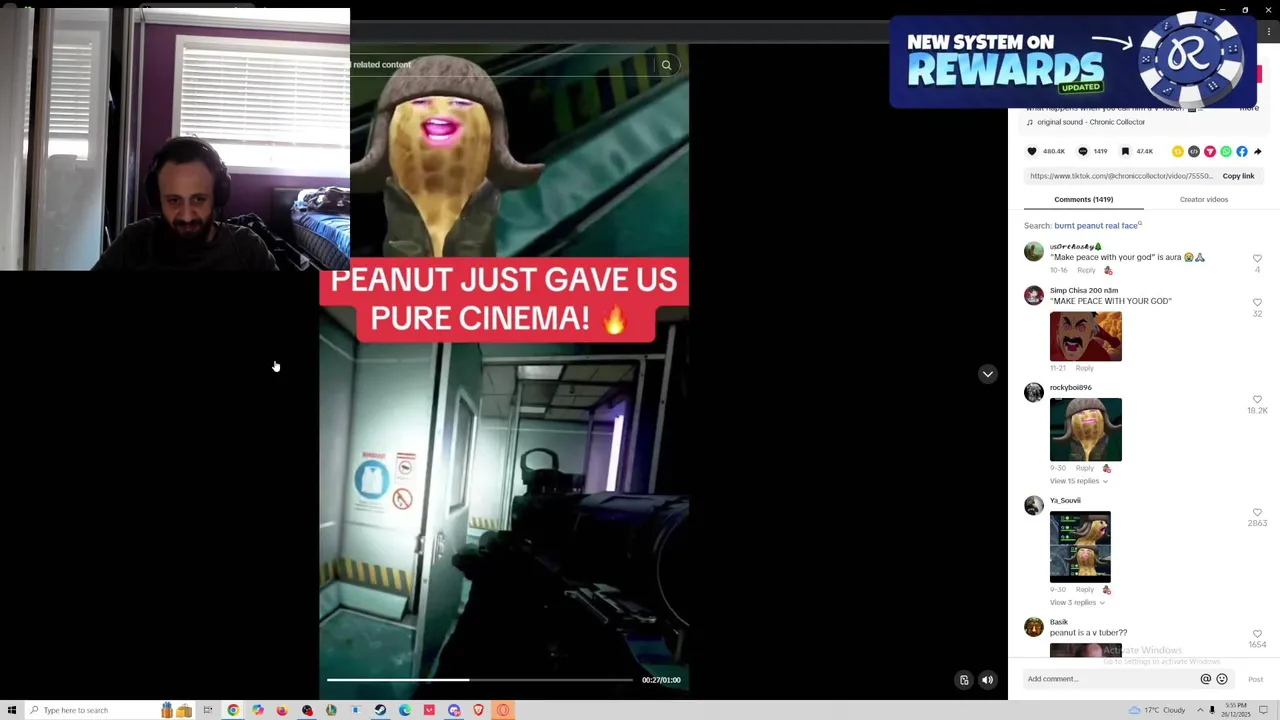1280x720 pixels.
Task: Seek on the video progress bar
Action: (x=479, y=680)
